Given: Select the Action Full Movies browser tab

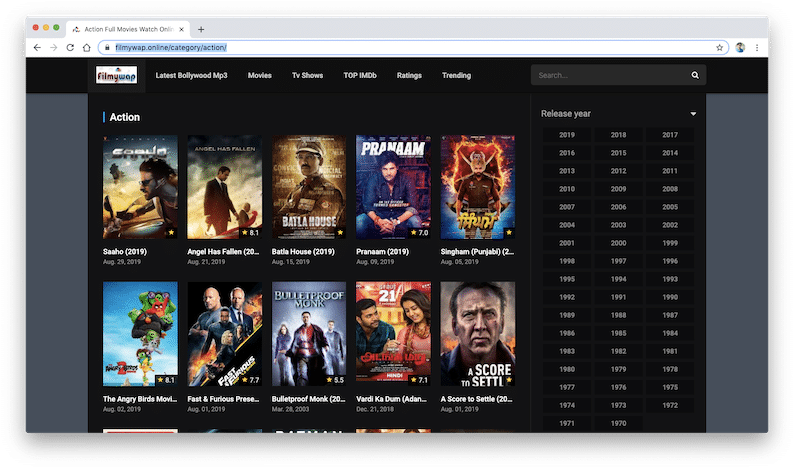Looking at the screenshot, I should click(129, 29).
